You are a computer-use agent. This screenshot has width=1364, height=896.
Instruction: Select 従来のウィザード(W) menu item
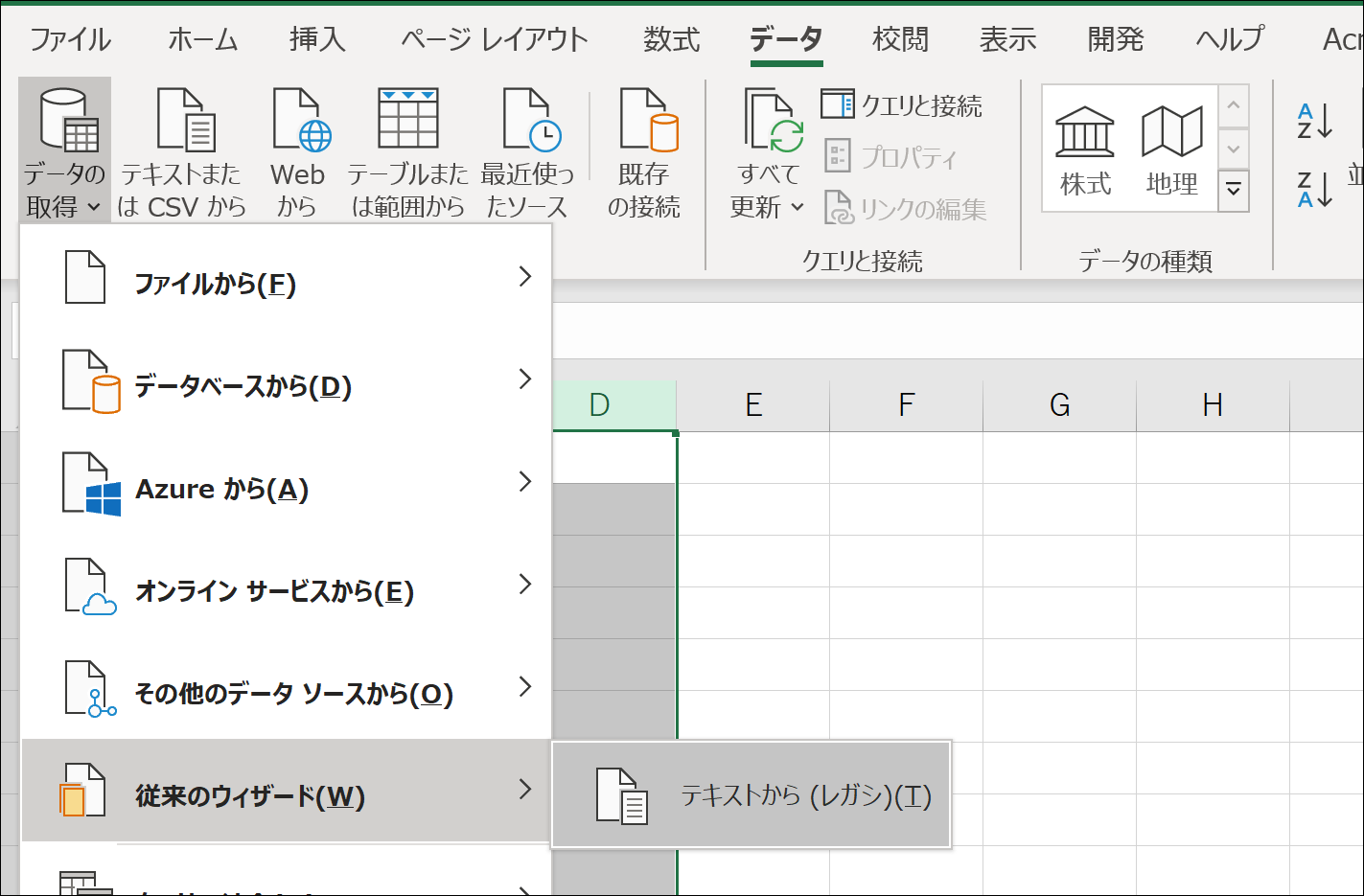point(287,791)
